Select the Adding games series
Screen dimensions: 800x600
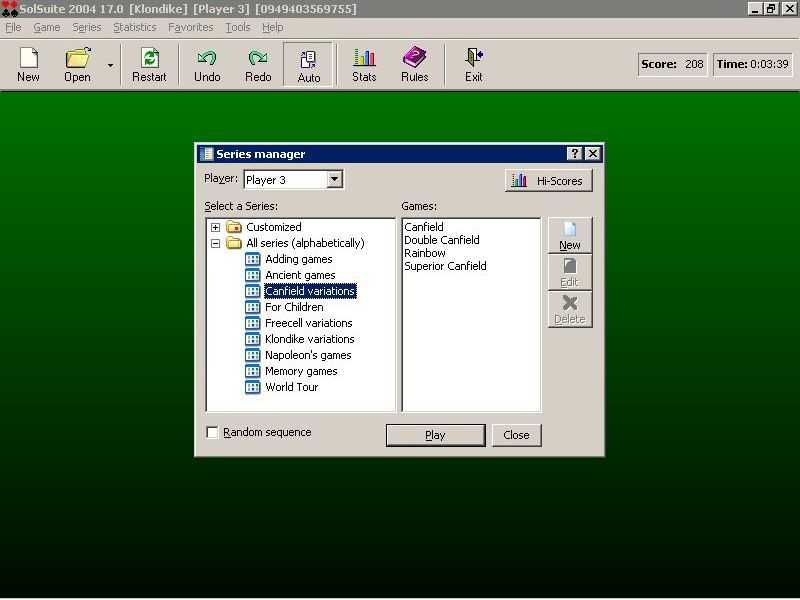coord(298,259)
